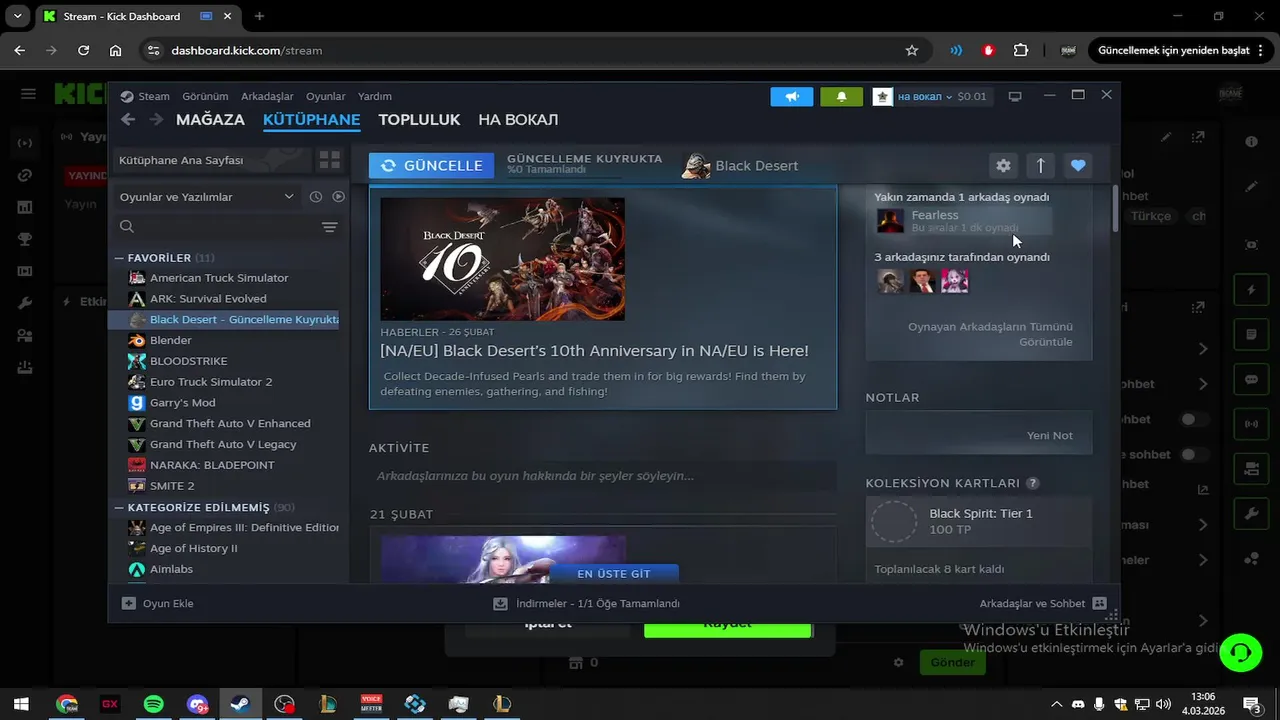The width and height of the screenshot is (1280, 720).
Task: Open Spotify from the Windows taskbar
Action: pos(153,704)
